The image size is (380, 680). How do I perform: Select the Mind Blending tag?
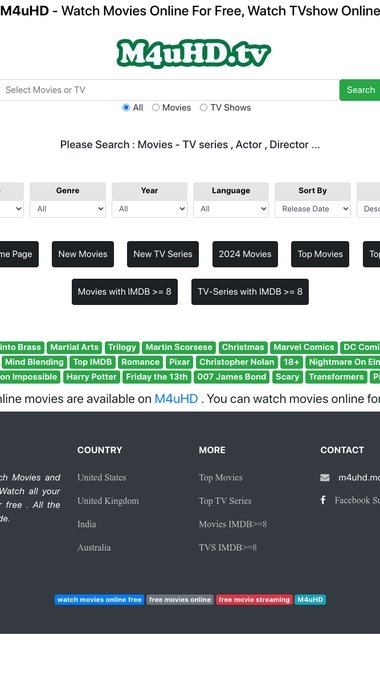(x=34, y=362)
